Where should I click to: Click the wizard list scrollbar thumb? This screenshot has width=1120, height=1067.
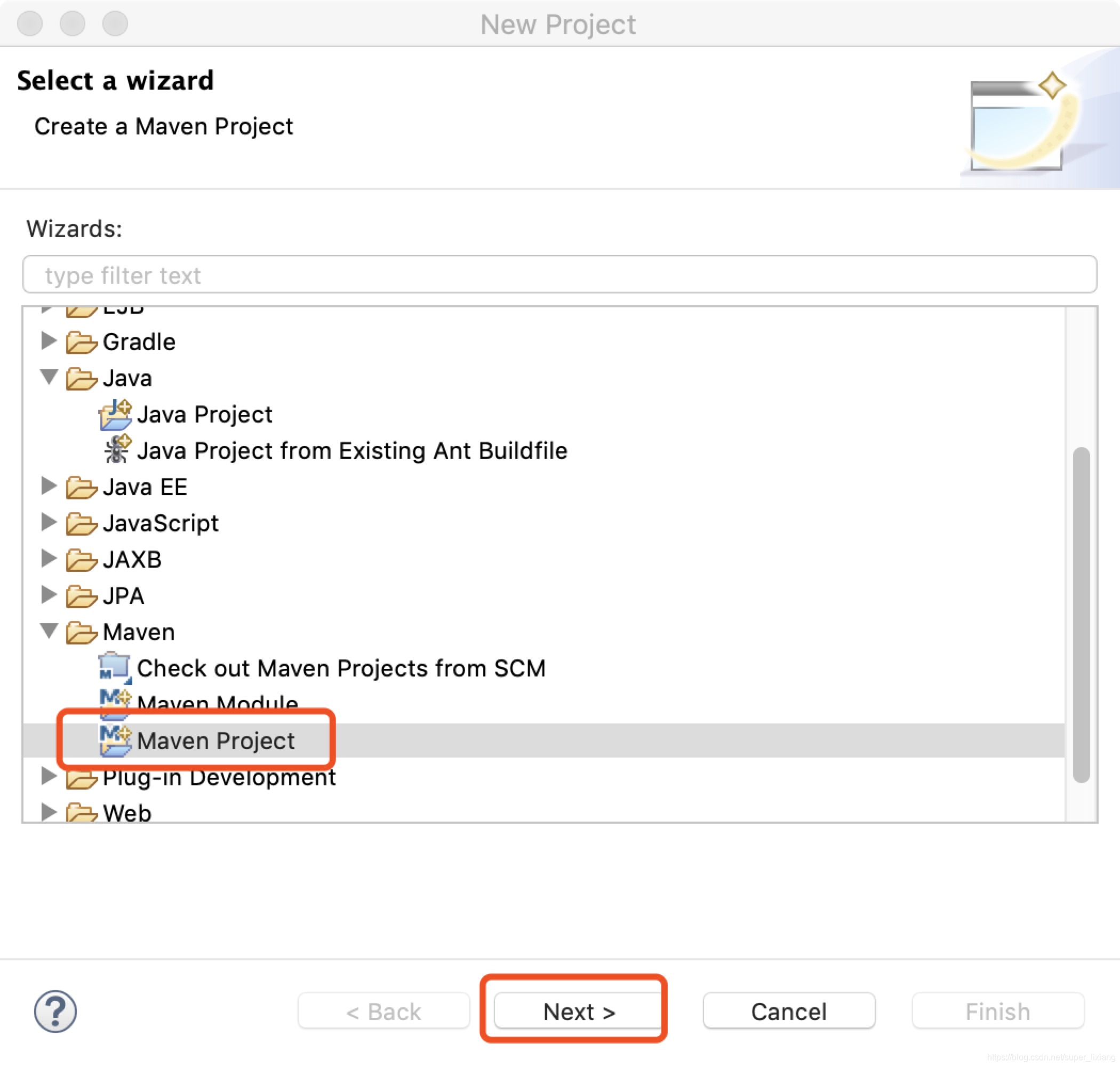[x=1081, y=615]
